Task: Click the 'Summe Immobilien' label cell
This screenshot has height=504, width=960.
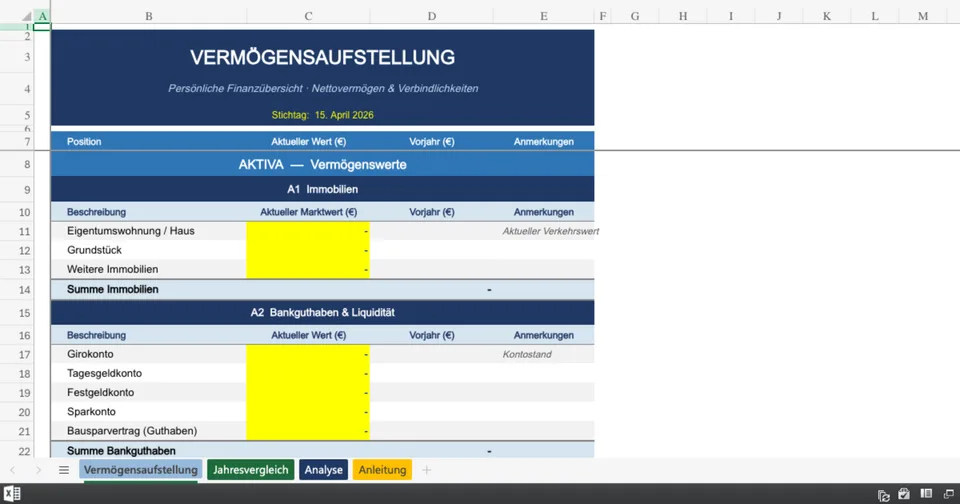Action: tap(149, 290)
